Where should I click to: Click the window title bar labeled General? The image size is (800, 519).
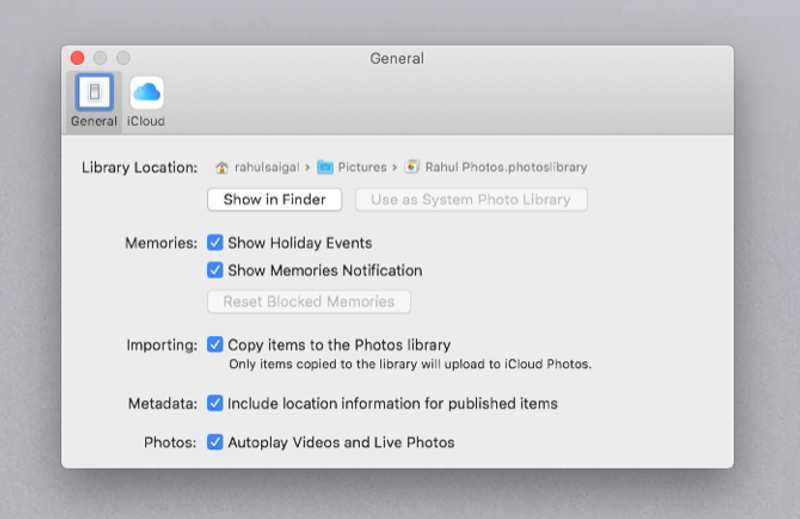pyautogui.click(x=397, y=59)
